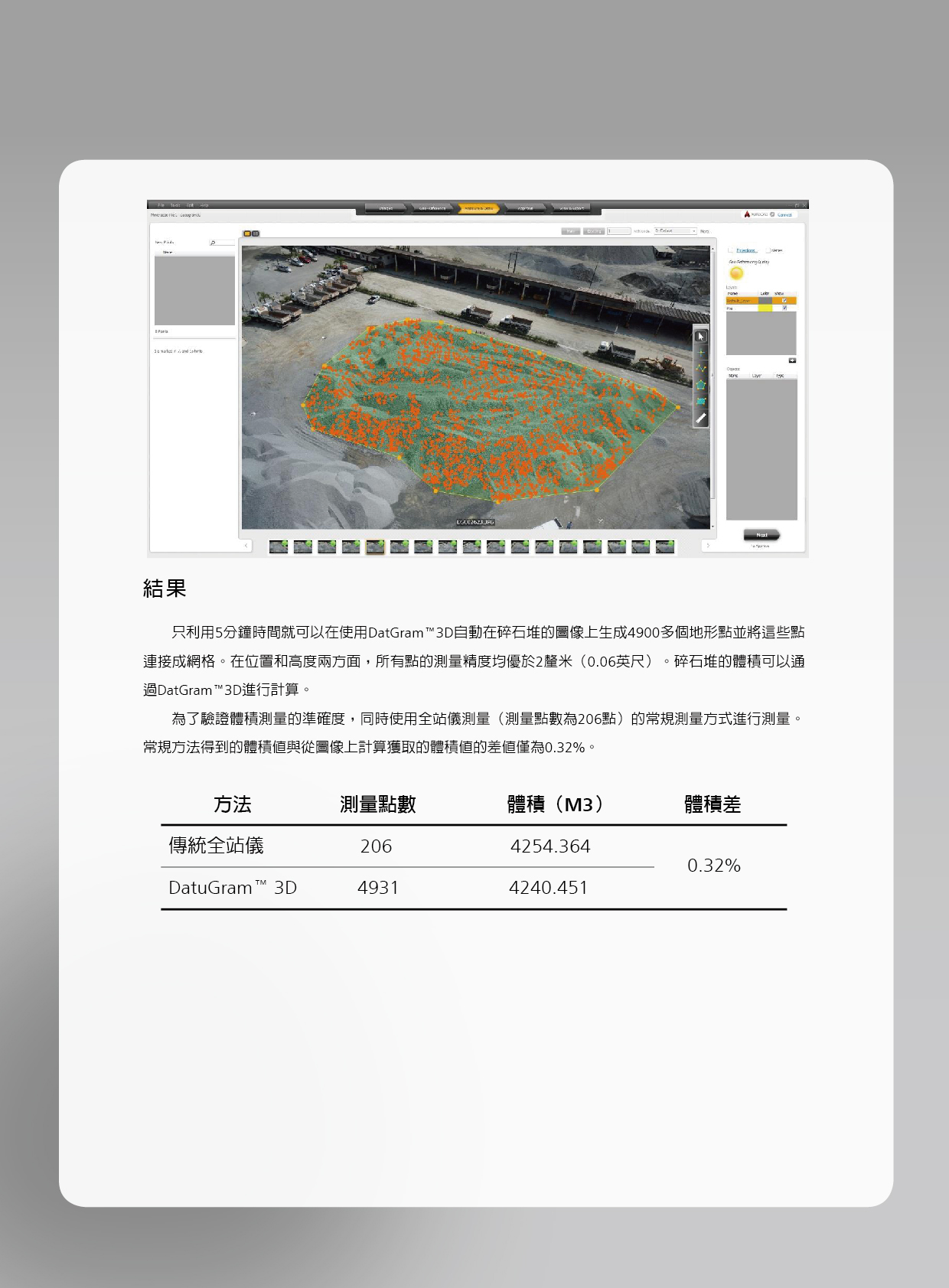Select the first thumbnail in the image strip
This screenshot has width=949, height=1288.
[279, 546]
